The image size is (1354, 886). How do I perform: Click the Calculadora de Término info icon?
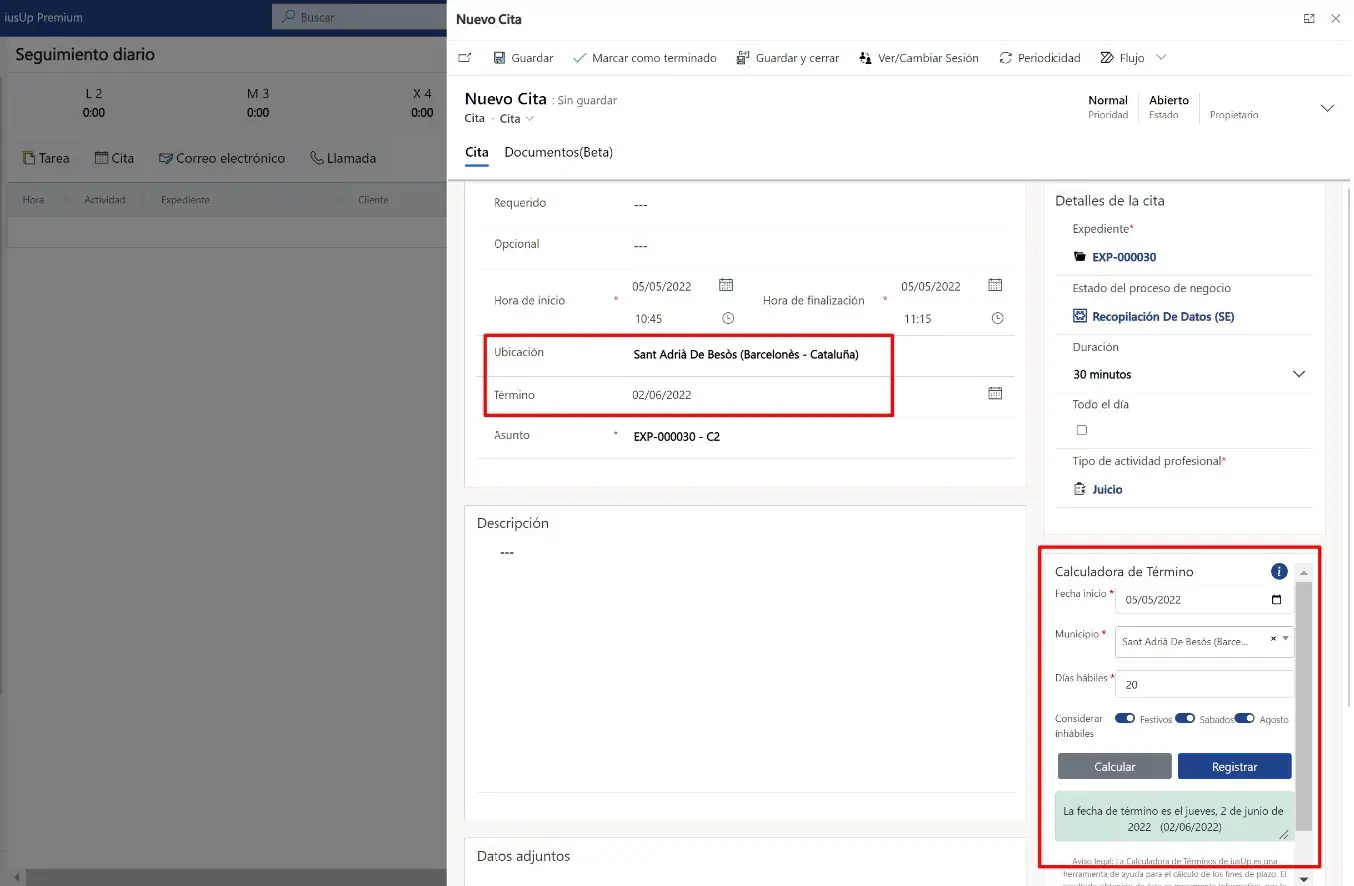1278,571
